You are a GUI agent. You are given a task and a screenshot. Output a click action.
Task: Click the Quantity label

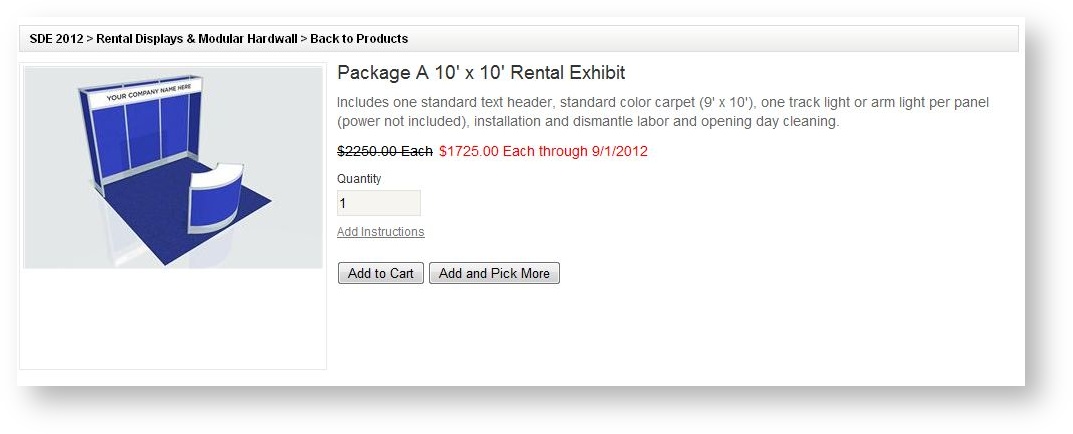tap(359, 179)
